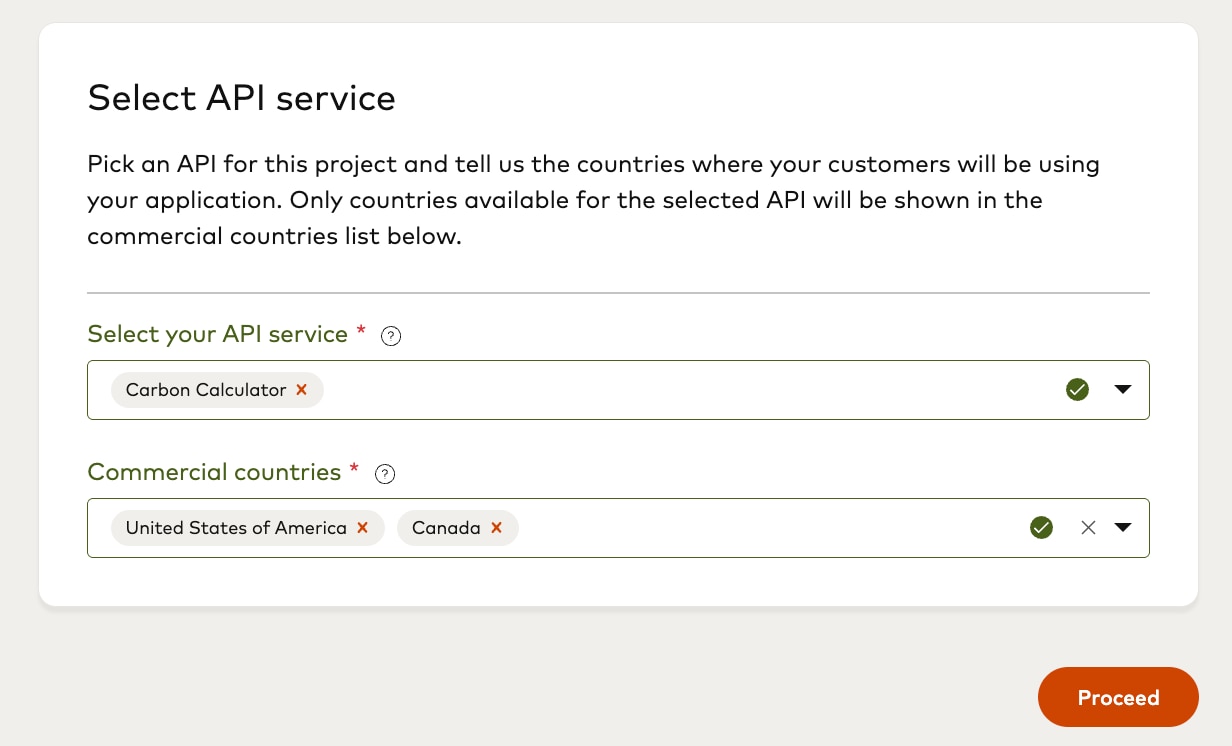Click the green checkmark on the API service field
The height and width of the screenshot is (746, 1232).
(1077, 390)
